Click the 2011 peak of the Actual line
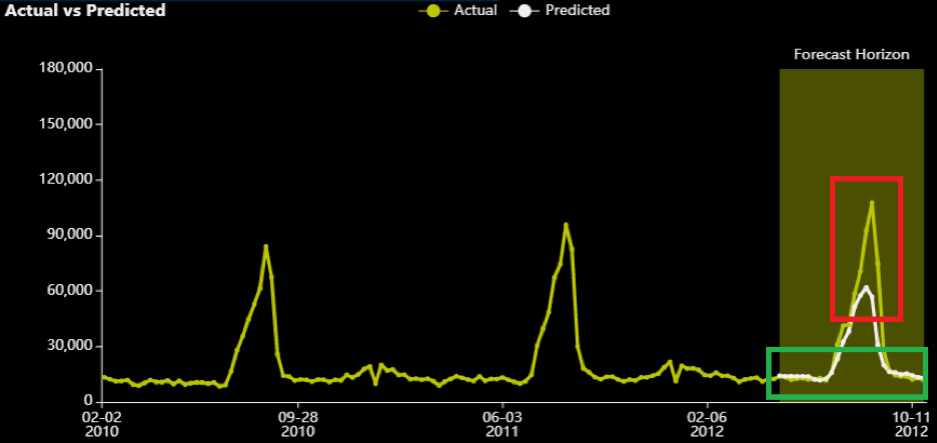This screenshot has width=937, height=443. (x=566, y=224)
